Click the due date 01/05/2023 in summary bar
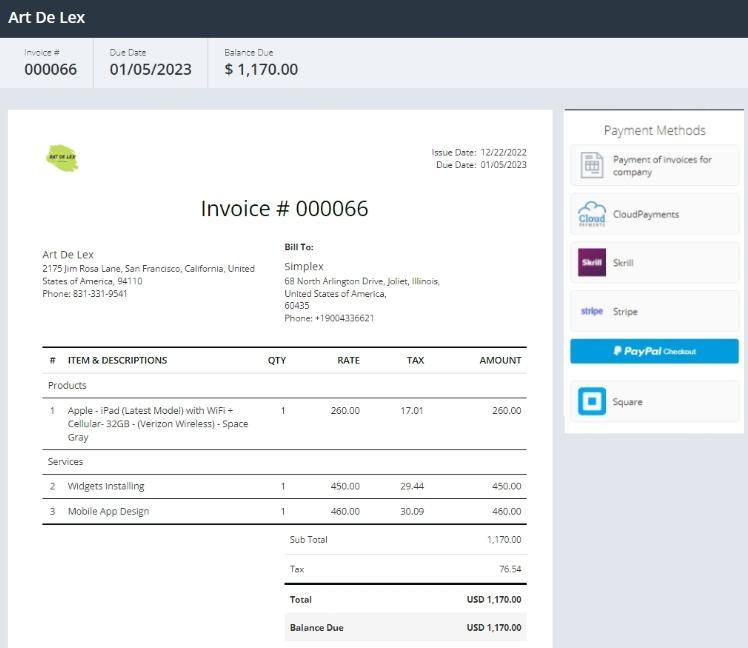 click(150, 70)
